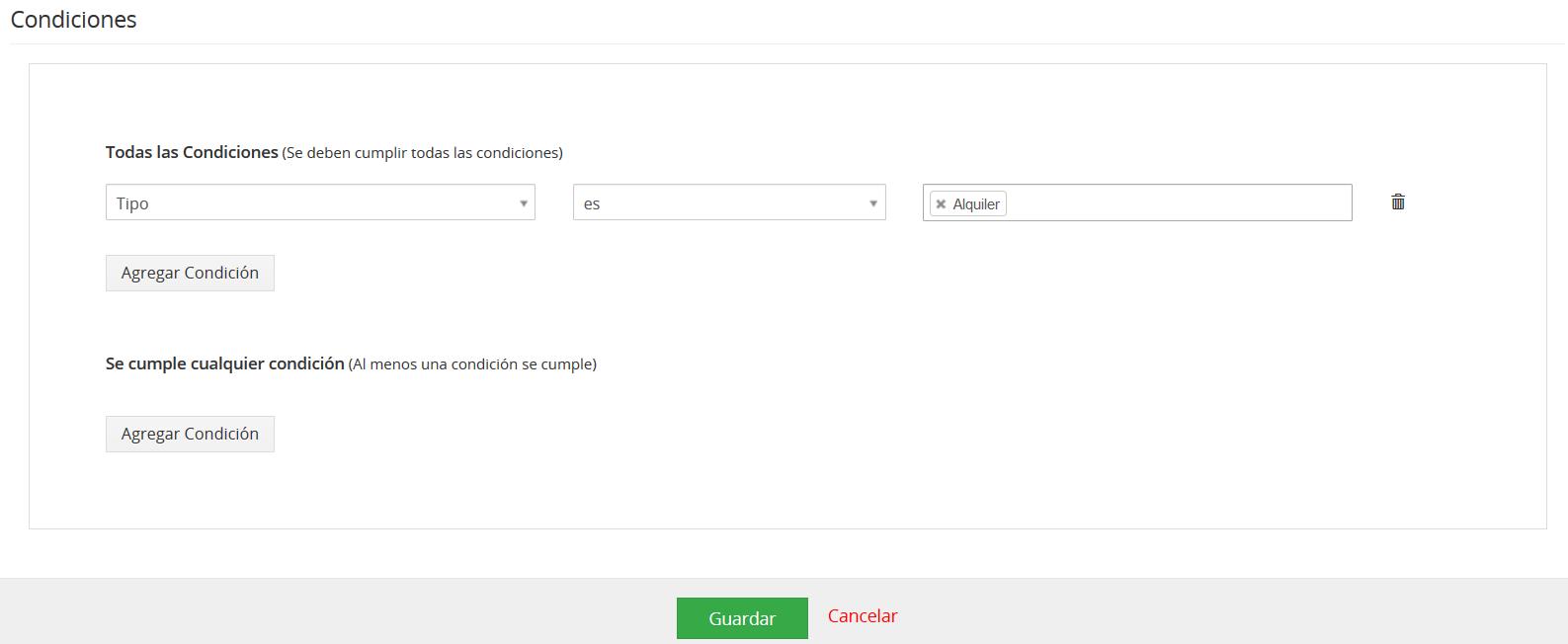The width and height of the screenshot is (1568, 644).
Task: Expand the 'es' operator combo box
Action: tap(728, 202)
